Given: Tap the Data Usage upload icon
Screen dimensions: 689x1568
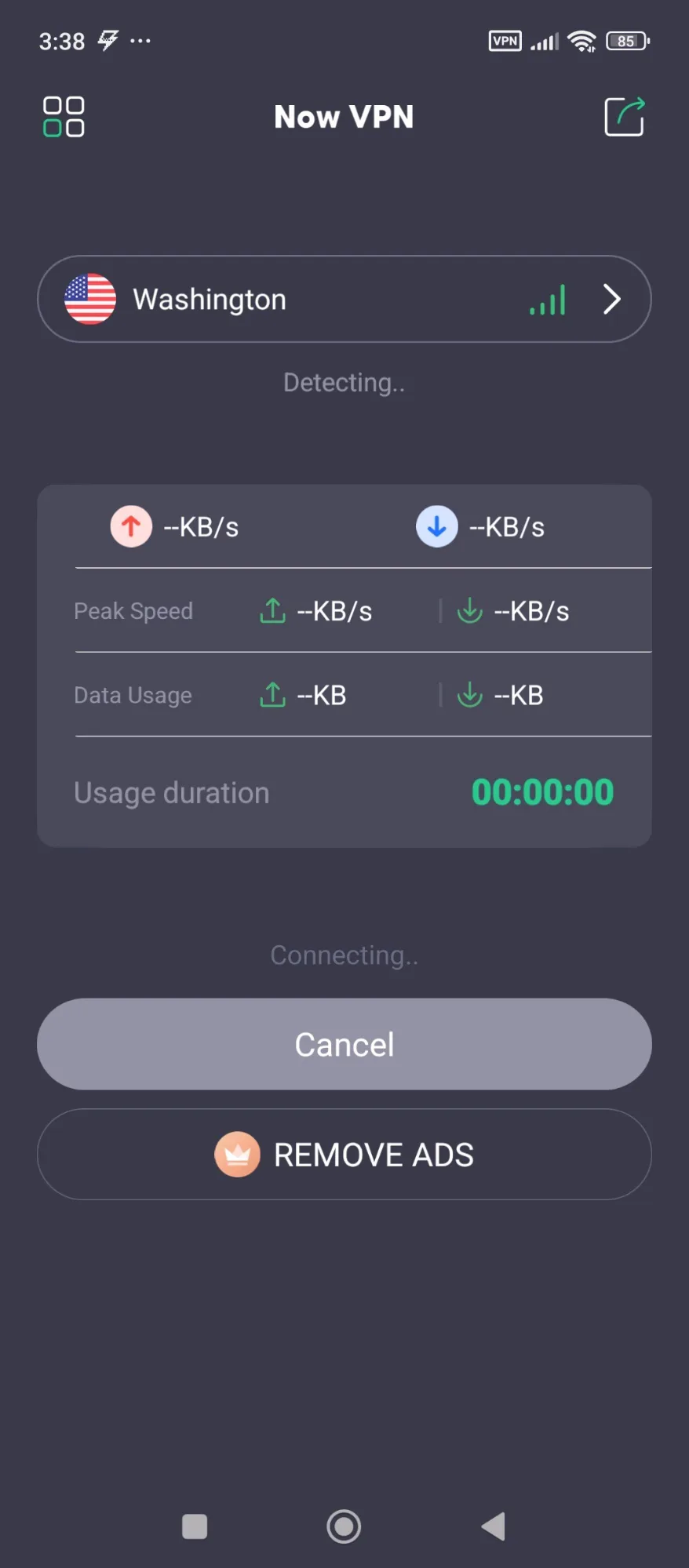Looking at the screenshot, I should coord(272,695).
